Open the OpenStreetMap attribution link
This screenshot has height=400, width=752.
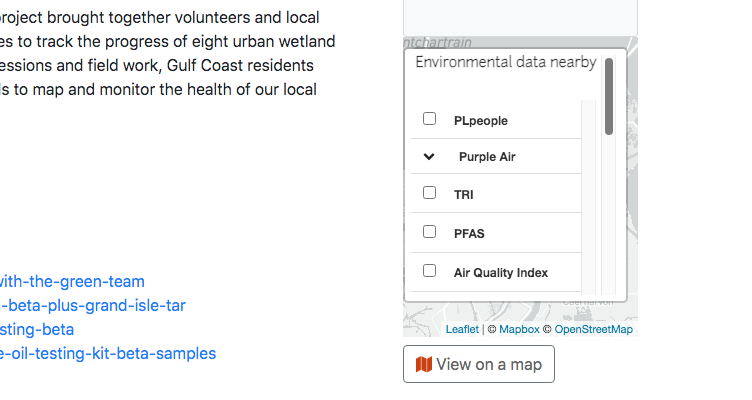click(593, 329)
